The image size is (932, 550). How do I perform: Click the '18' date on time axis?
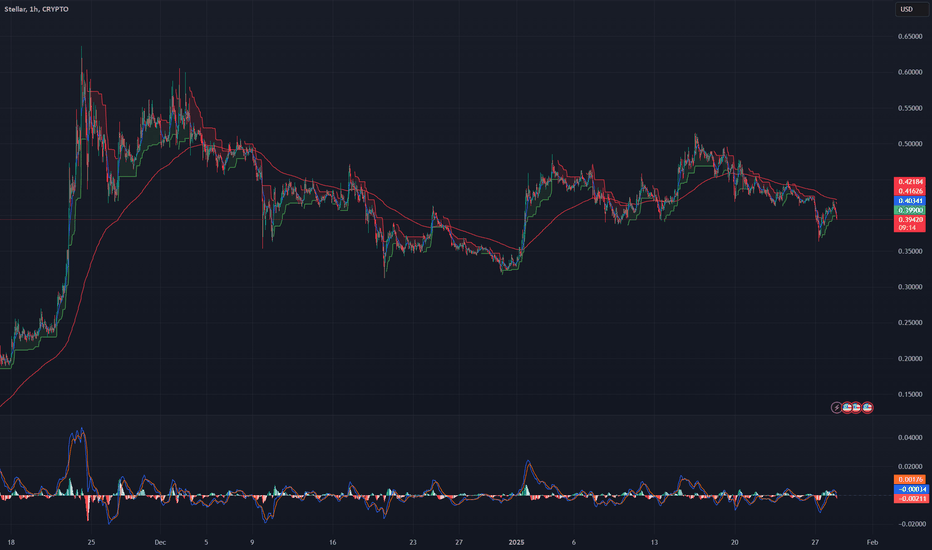[11, 542]
